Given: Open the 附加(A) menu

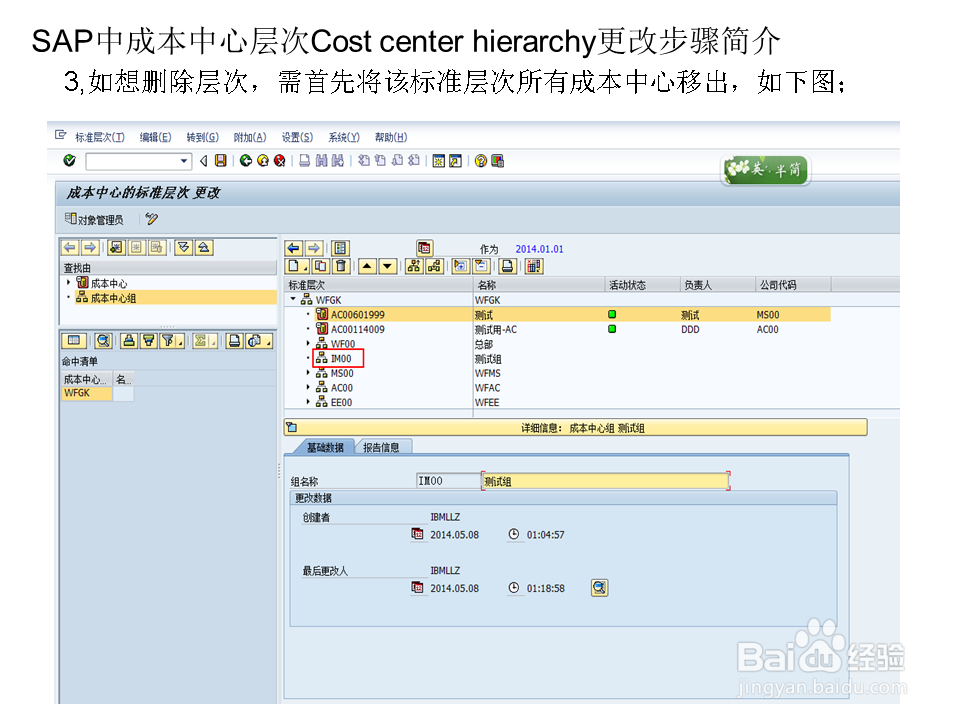Looking at the screenshot, I should (250, 137).
